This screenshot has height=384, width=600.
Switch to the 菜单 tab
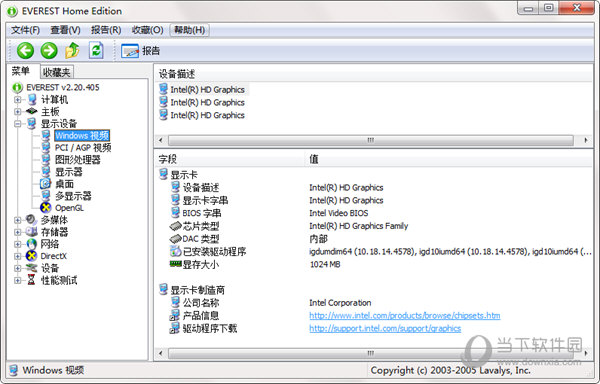21,71
